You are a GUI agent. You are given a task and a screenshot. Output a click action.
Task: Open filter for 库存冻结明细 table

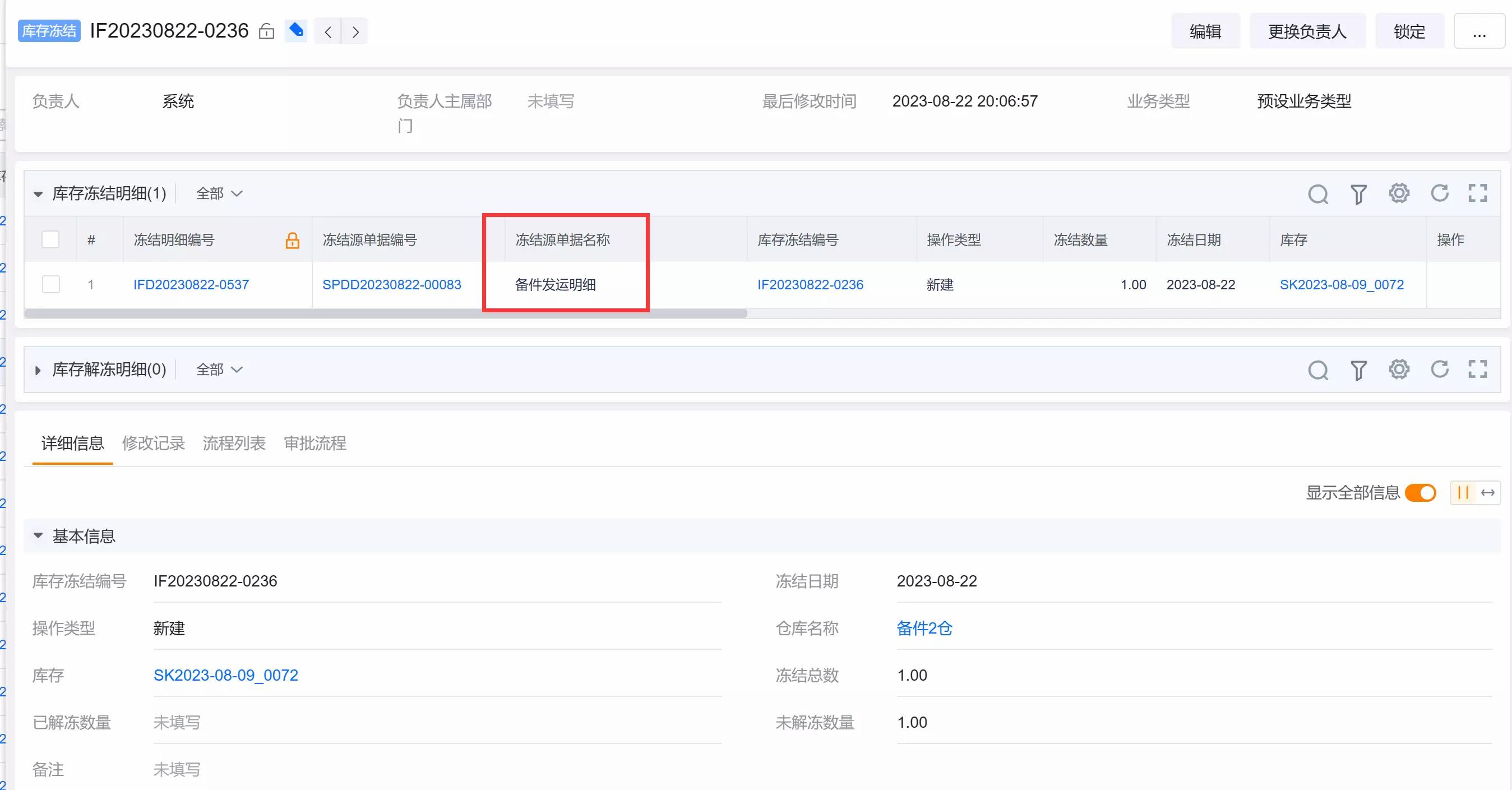coord(1359,193)
